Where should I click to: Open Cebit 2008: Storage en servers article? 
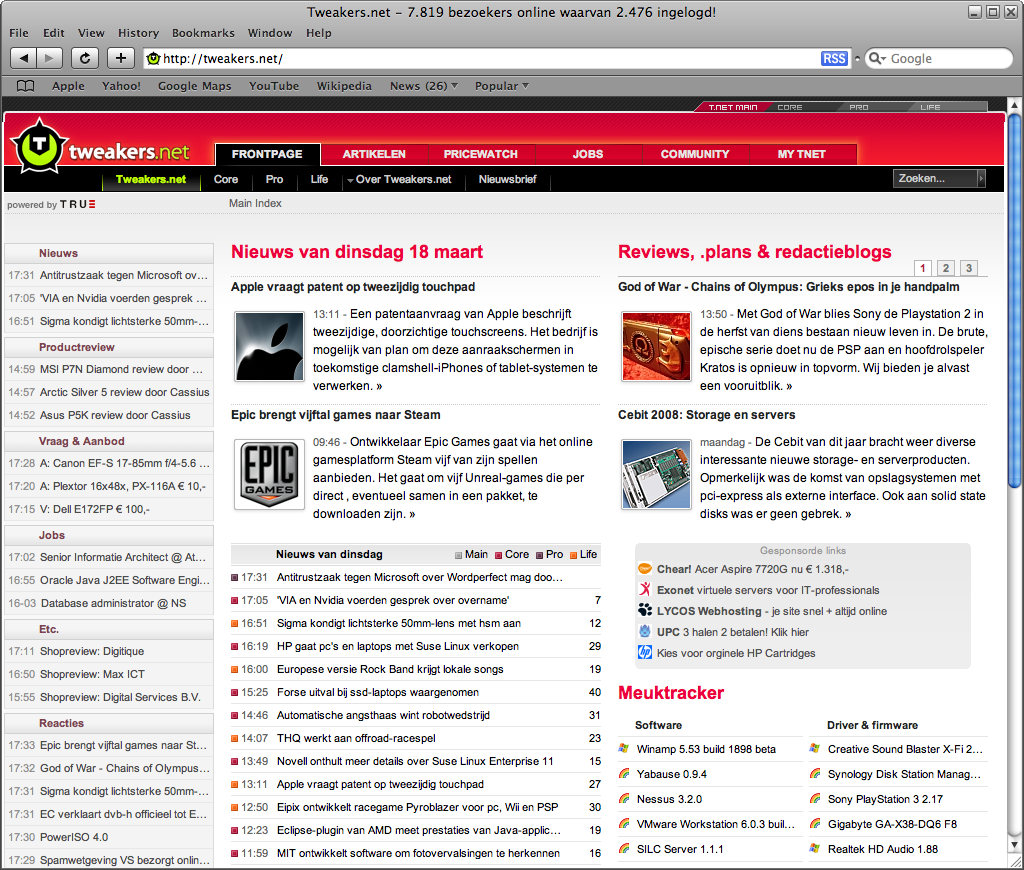pyautogui.click(x=707, y=415)
